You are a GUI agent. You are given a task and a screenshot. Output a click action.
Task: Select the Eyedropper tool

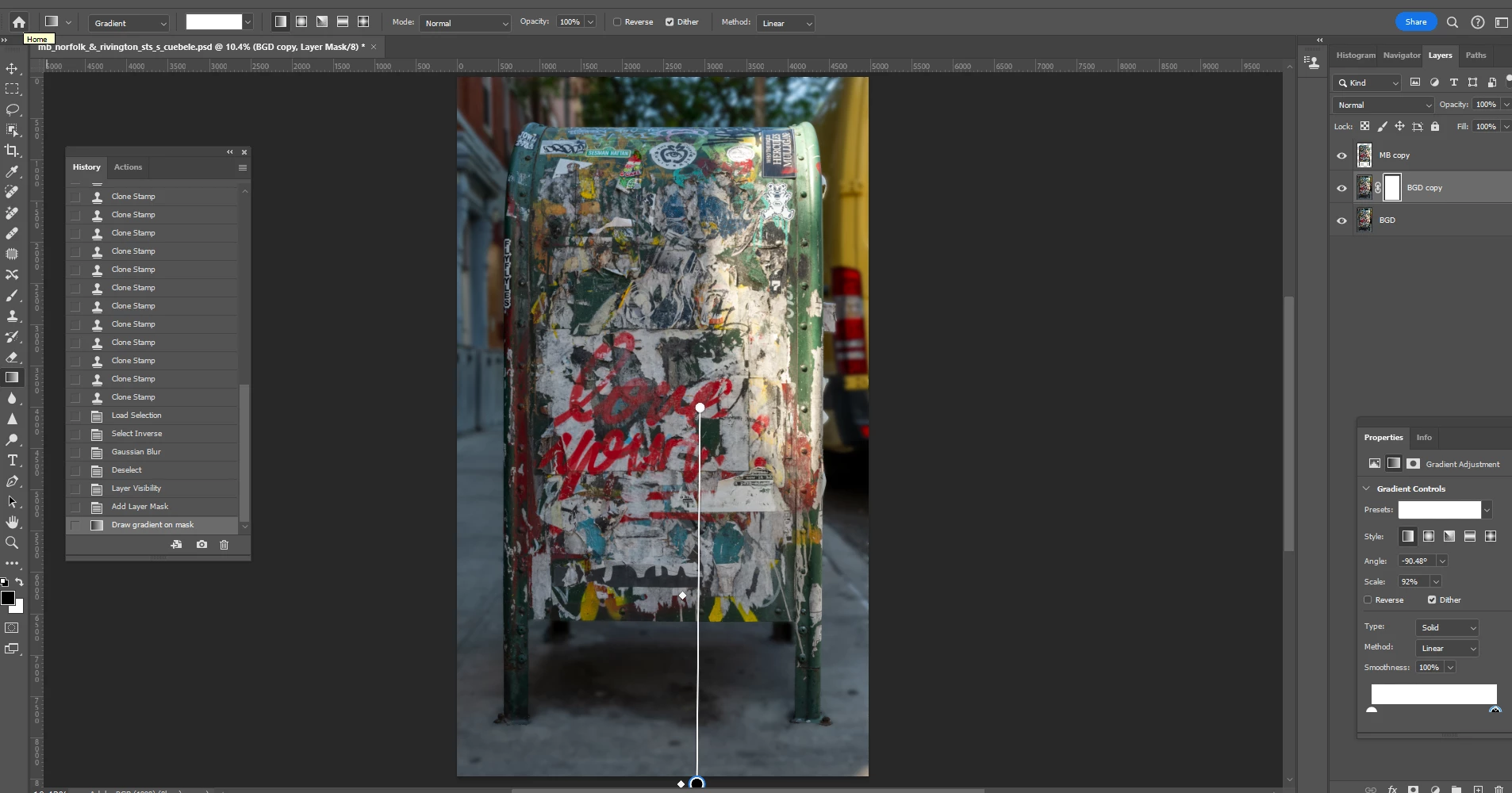[12, 171]
